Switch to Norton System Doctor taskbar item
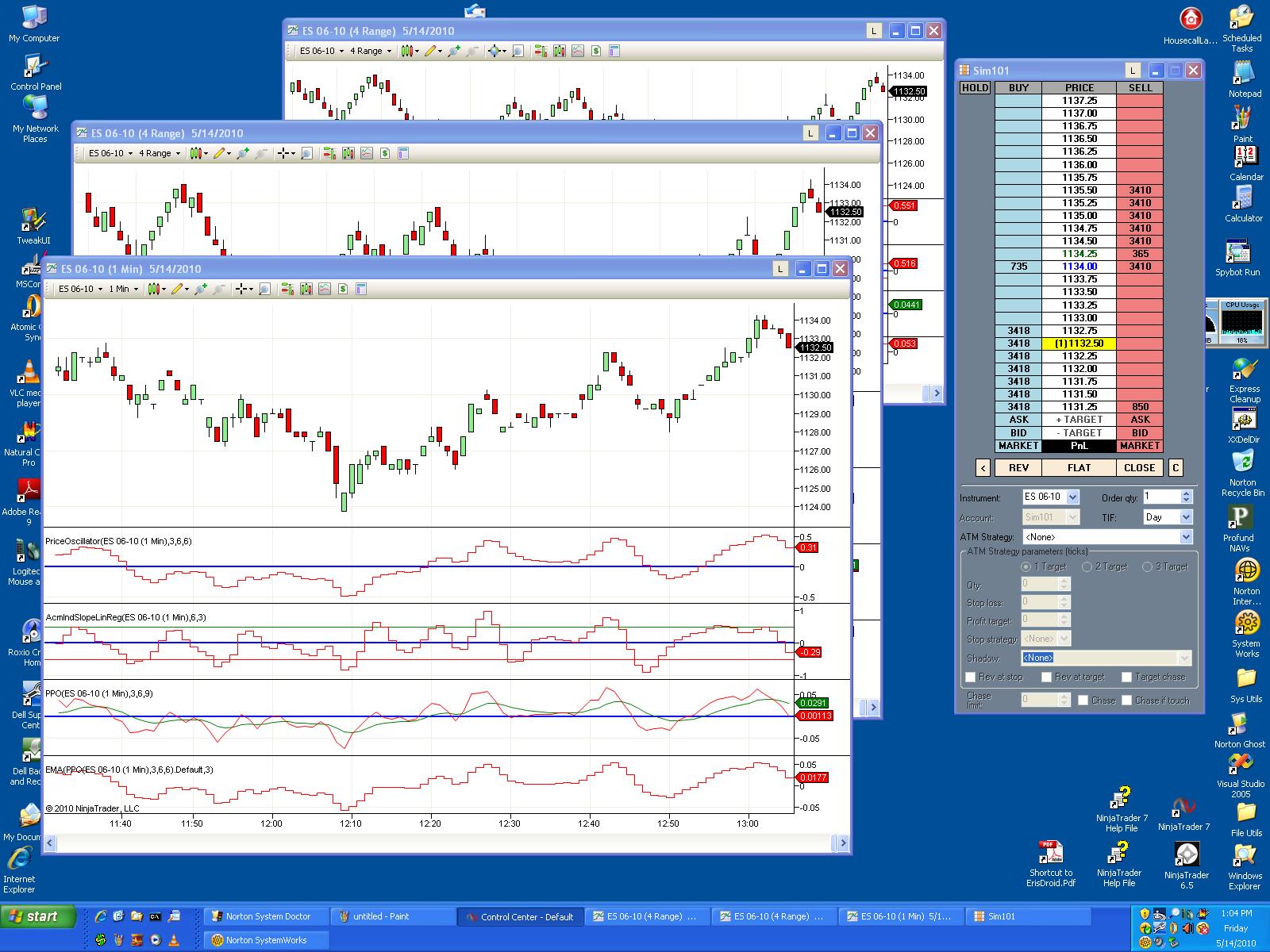This screenshot has width=1270, height=952. pyautogui.click(x=266, y=917)
